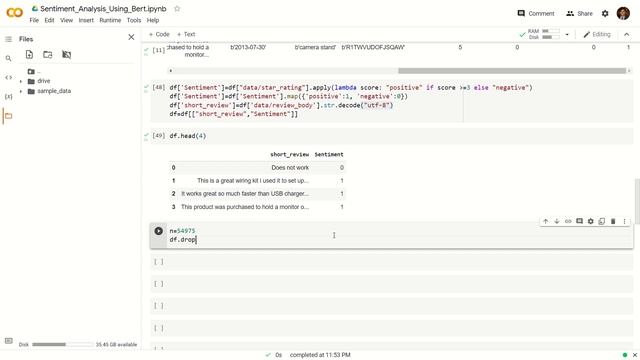Open the terminal icon at bottom-left

tap(8, 341)
